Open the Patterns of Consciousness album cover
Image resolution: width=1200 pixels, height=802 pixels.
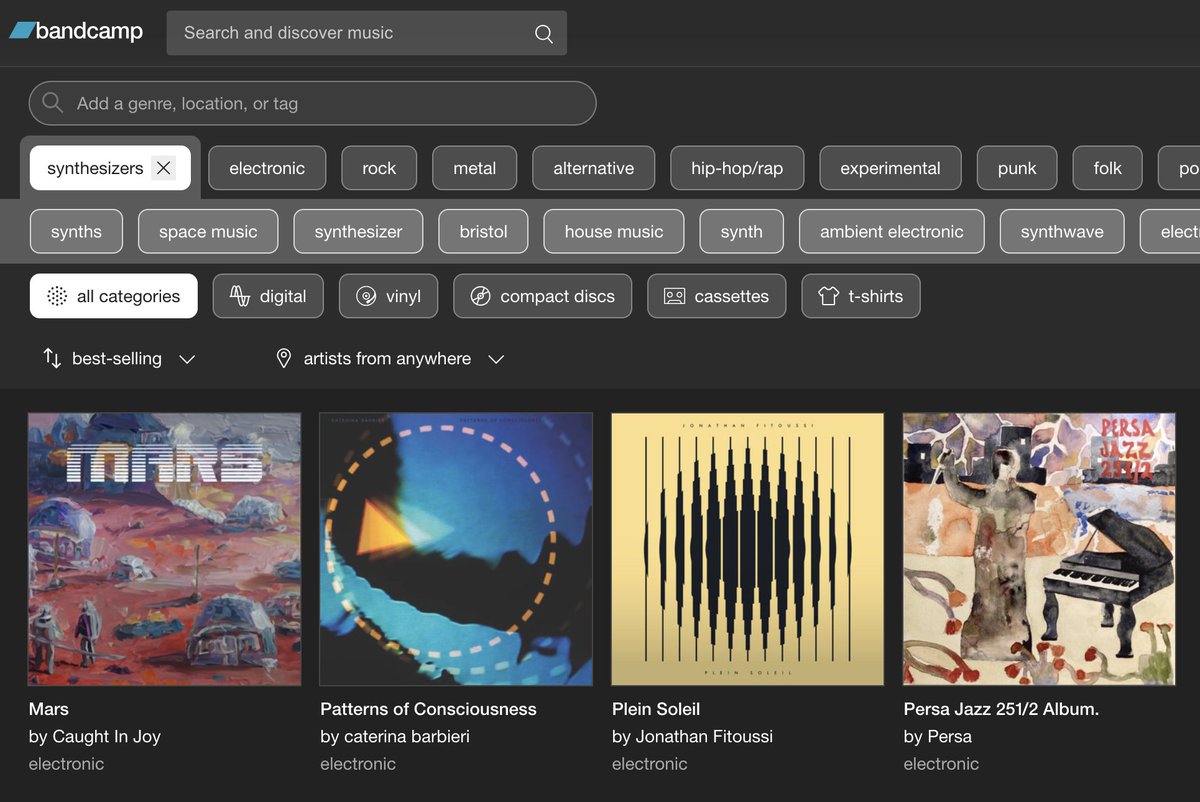coord(456,549)
